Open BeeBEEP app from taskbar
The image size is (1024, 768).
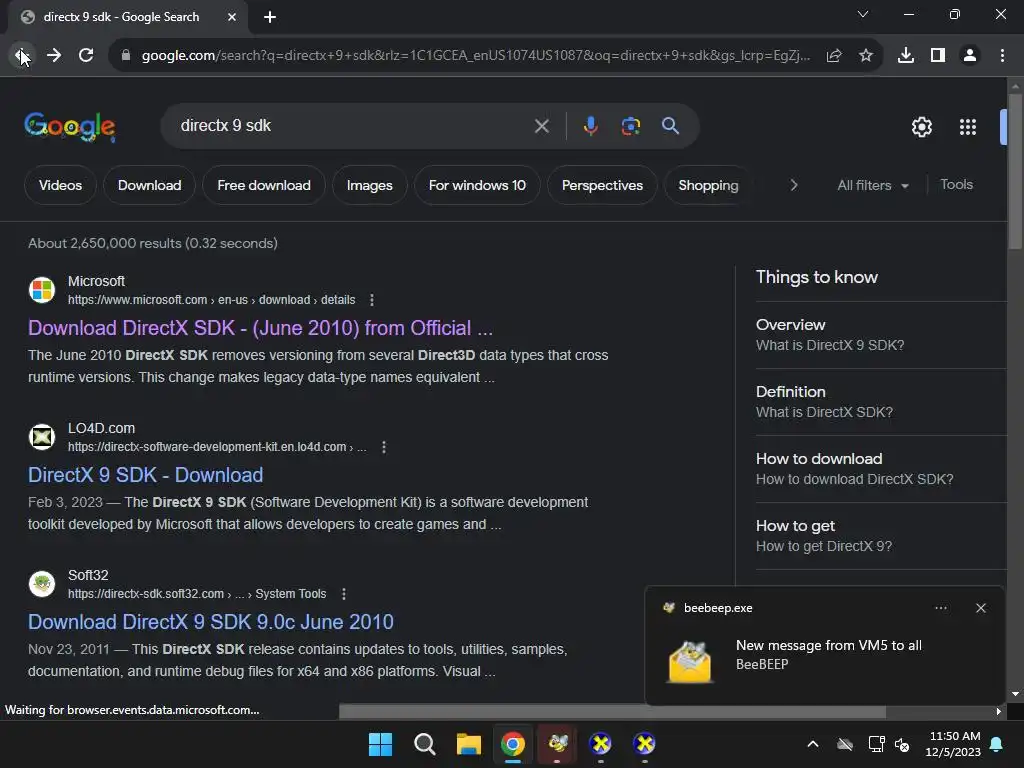[x=557, y=744]
